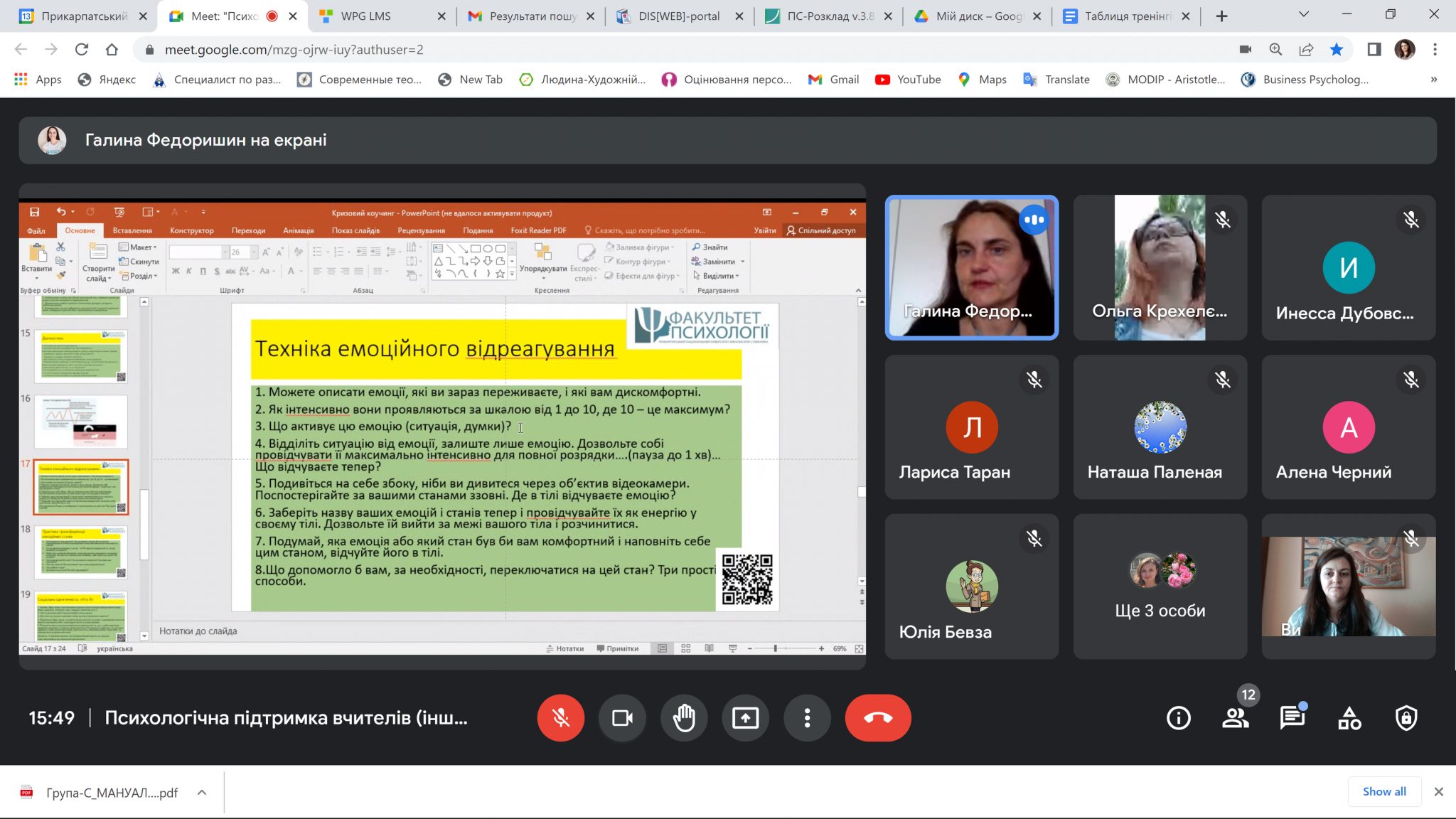
Task: Expand the downloaded PDF file chevron
Action: click(x=202, y=792)
